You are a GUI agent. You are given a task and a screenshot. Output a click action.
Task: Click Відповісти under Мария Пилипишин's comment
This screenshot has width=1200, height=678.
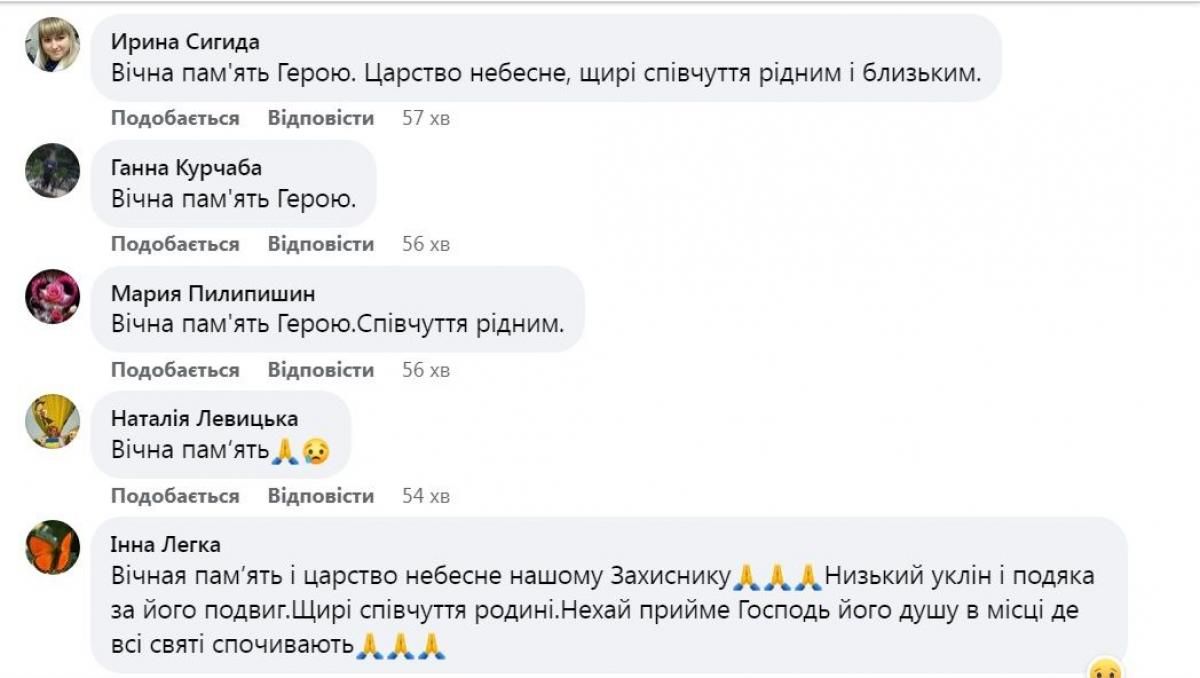[320, 370]
